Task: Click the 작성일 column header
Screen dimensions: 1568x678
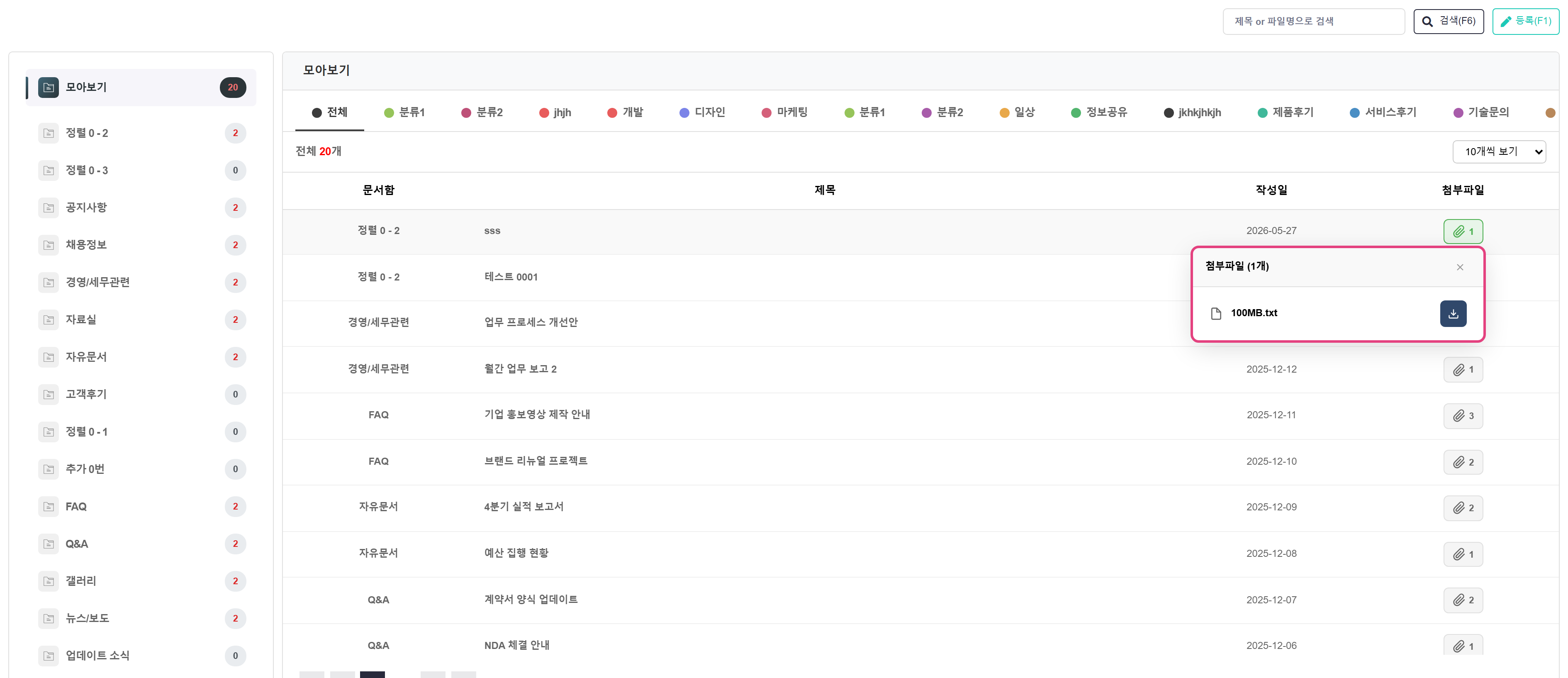Action: (1271, 190)
